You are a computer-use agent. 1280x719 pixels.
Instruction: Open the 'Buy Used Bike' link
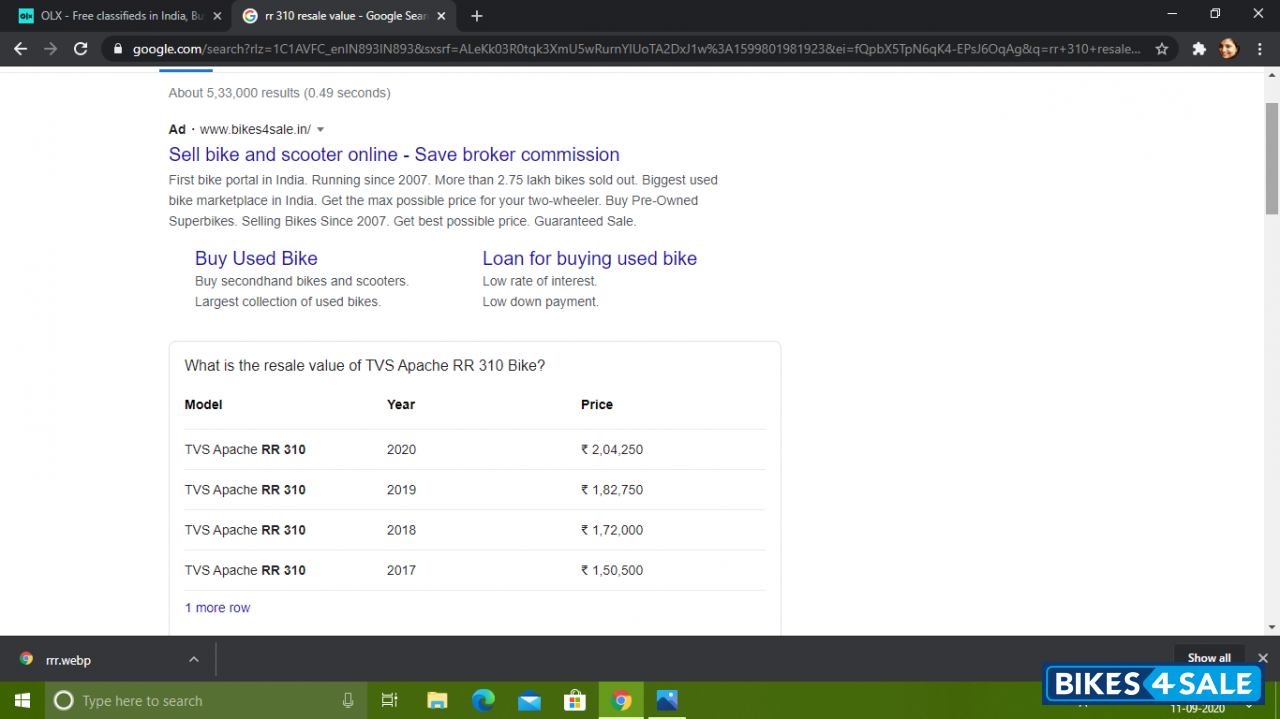click(256, 258)
